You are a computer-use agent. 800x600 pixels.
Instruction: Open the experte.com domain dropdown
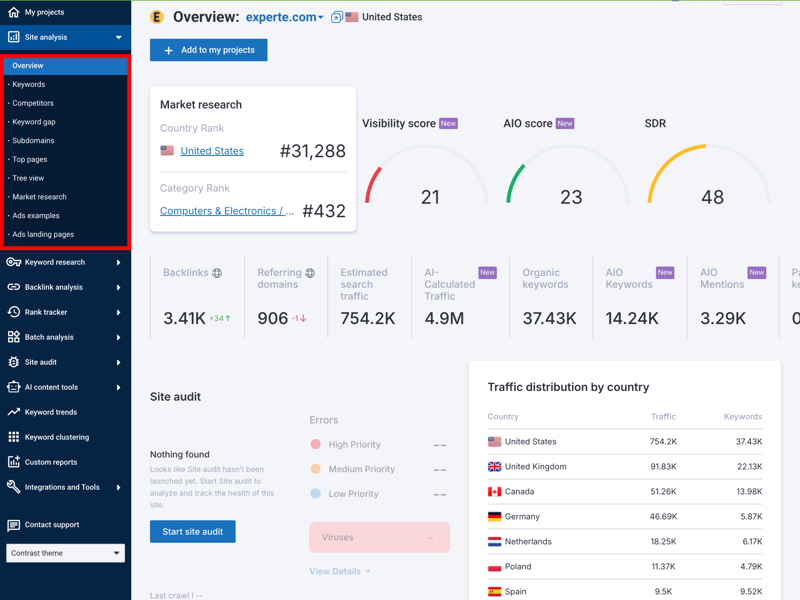[x=286, y=17]
